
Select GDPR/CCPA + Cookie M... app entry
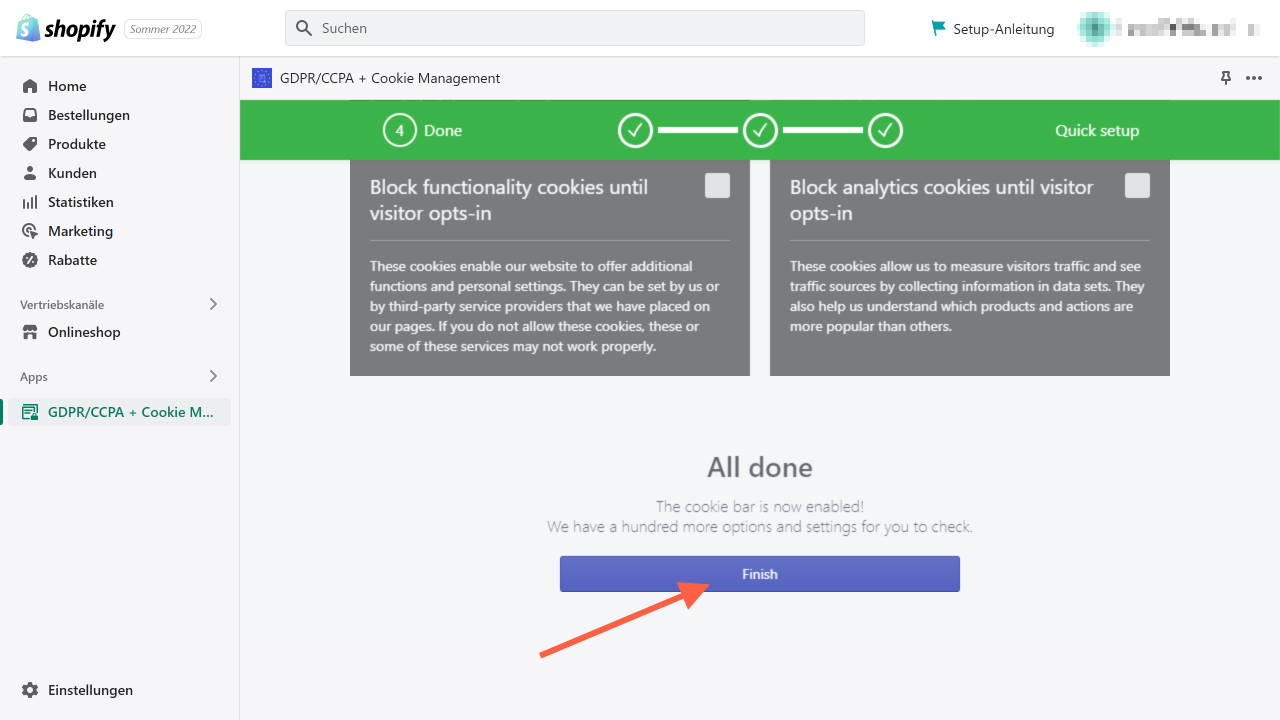point(119,412)
